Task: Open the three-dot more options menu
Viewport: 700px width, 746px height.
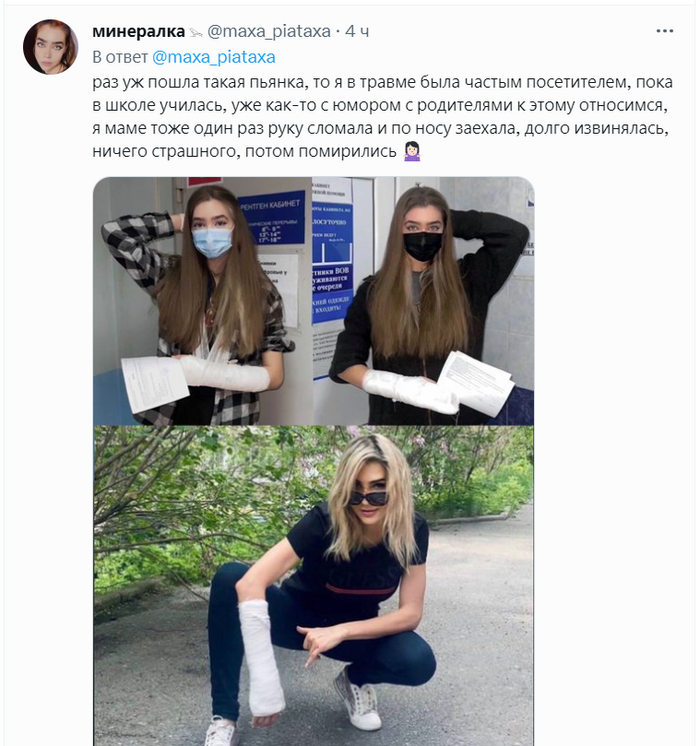Action: pyautogui.click(x=664, y=31)
